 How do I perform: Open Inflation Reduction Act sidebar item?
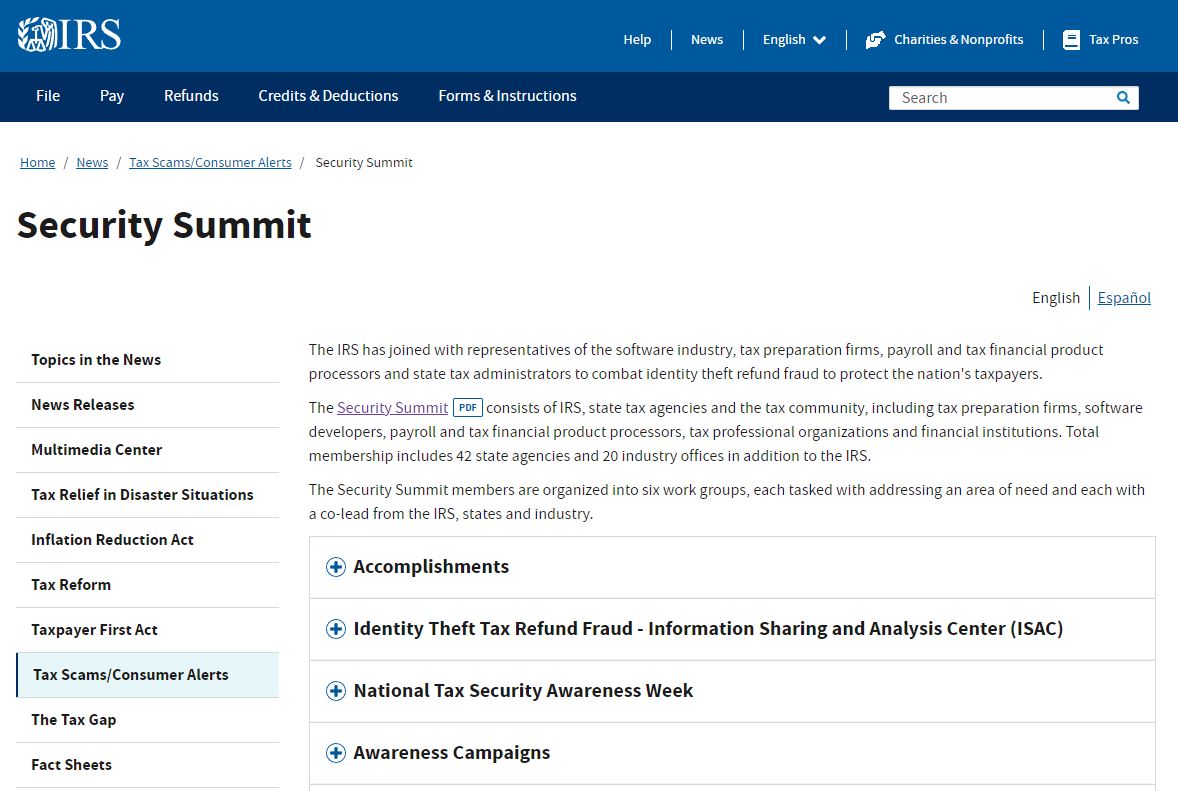(x=148, y=540)
